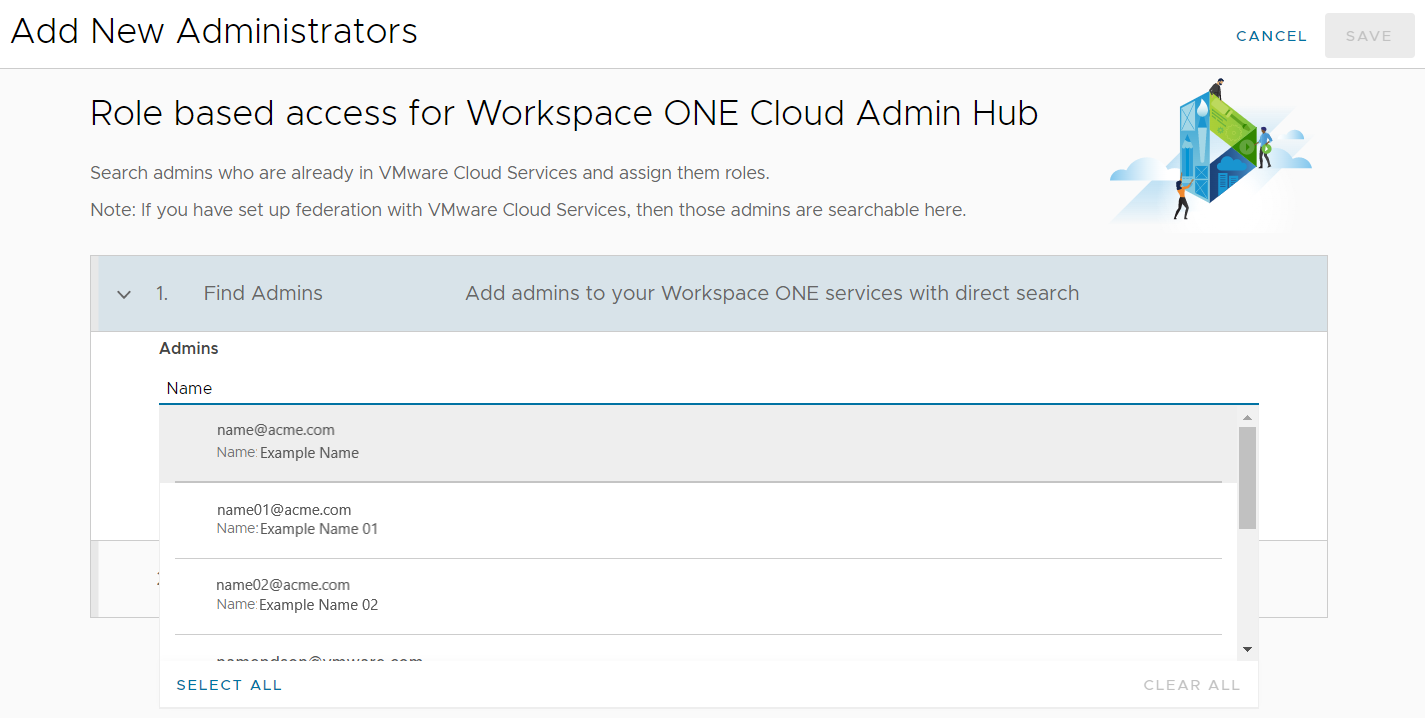Click the results list scroll-down arrow
The image size is (1425, 718).
point(1247,650)
